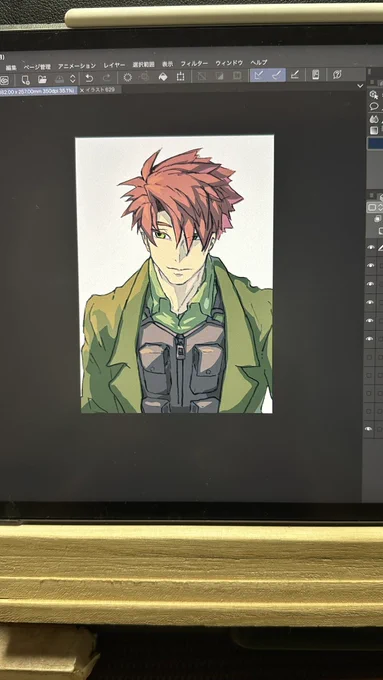The width and height of the screenshot is (383, 680).
Task: Select the magnifier-with-cursor tool icon
Action: tap(373, 95)
